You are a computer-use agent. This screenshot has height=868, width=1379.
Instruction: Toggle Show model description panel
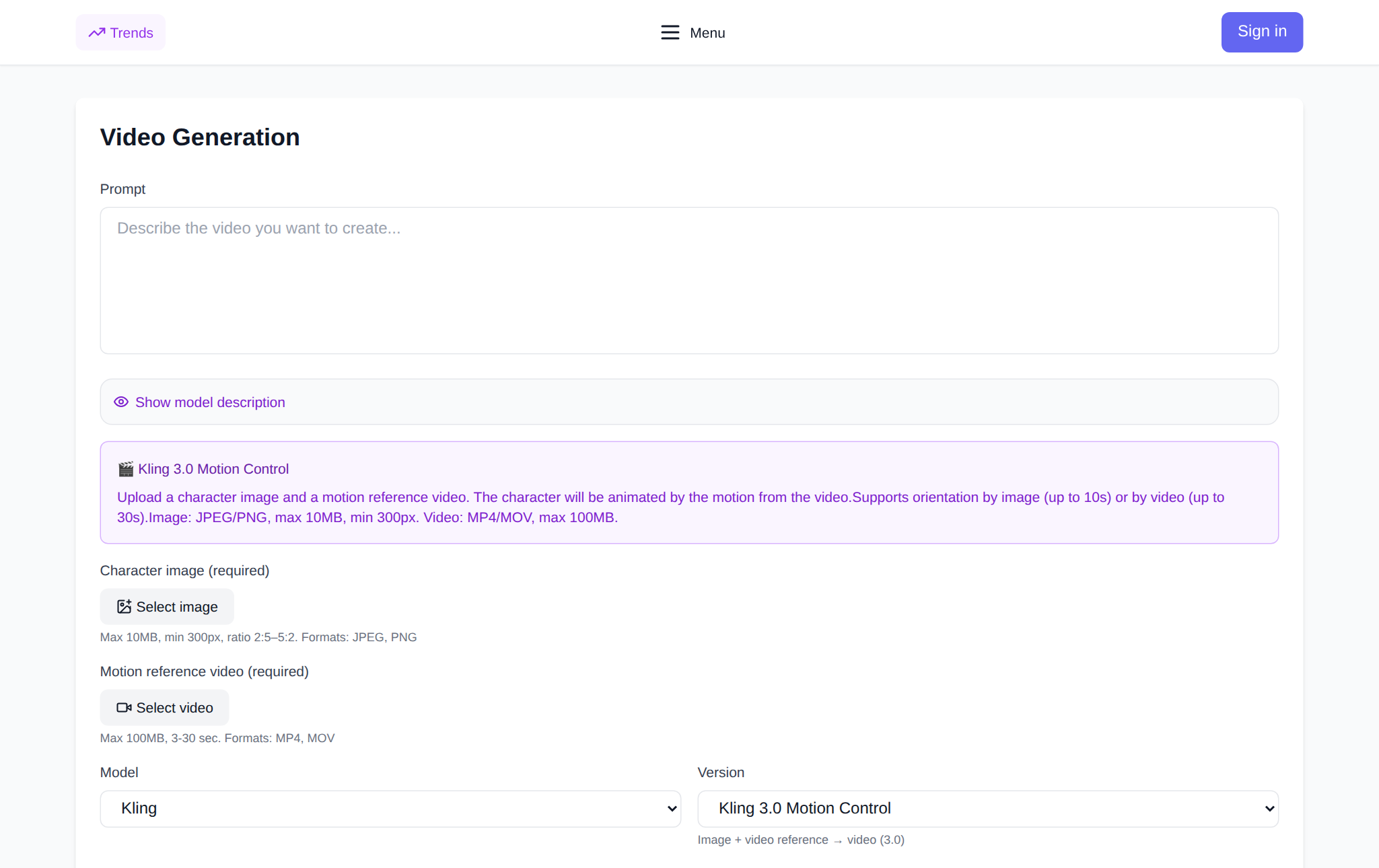pyautogui.click(x=689, y=402)
